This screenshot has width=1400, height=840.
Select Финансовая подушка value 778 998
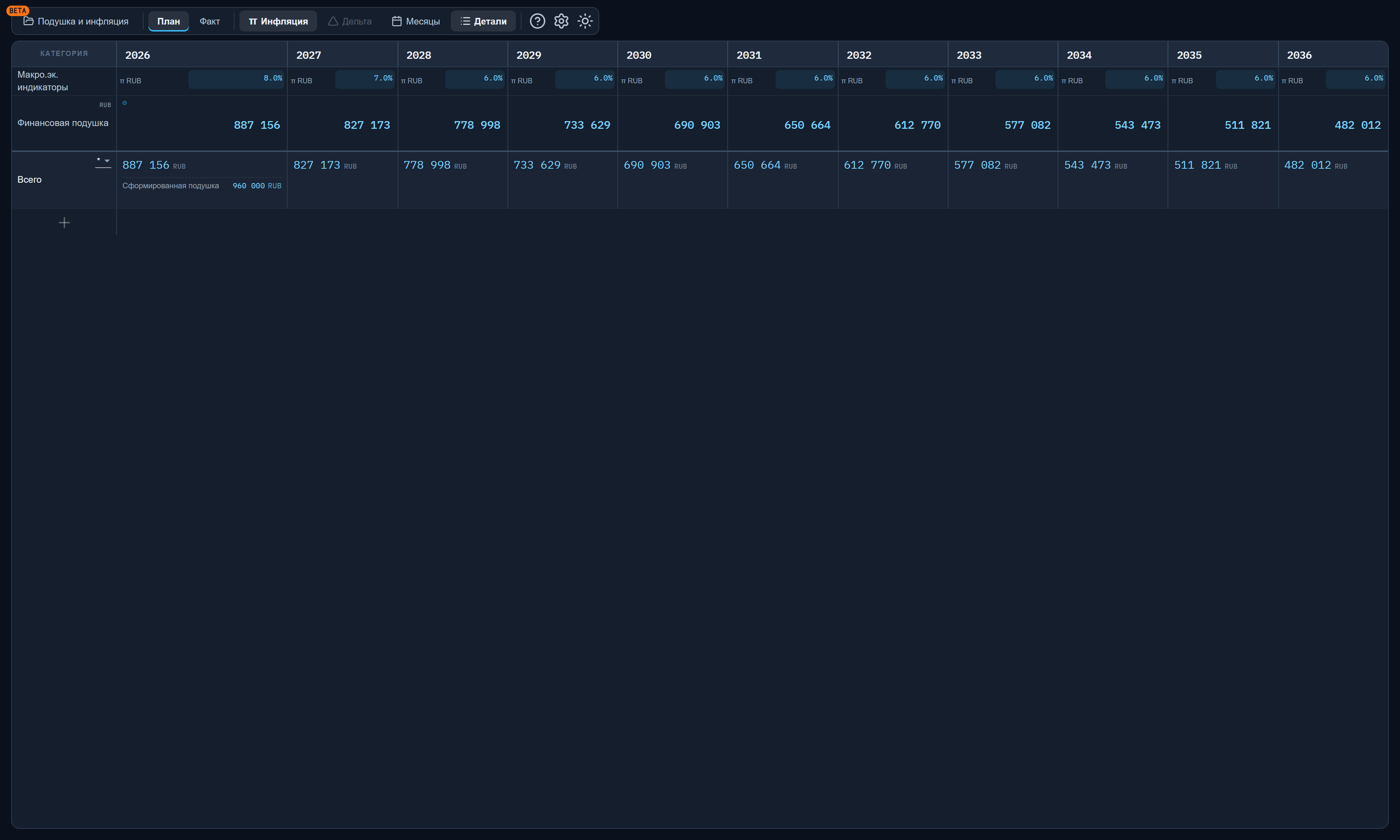[x=477, y=125]
